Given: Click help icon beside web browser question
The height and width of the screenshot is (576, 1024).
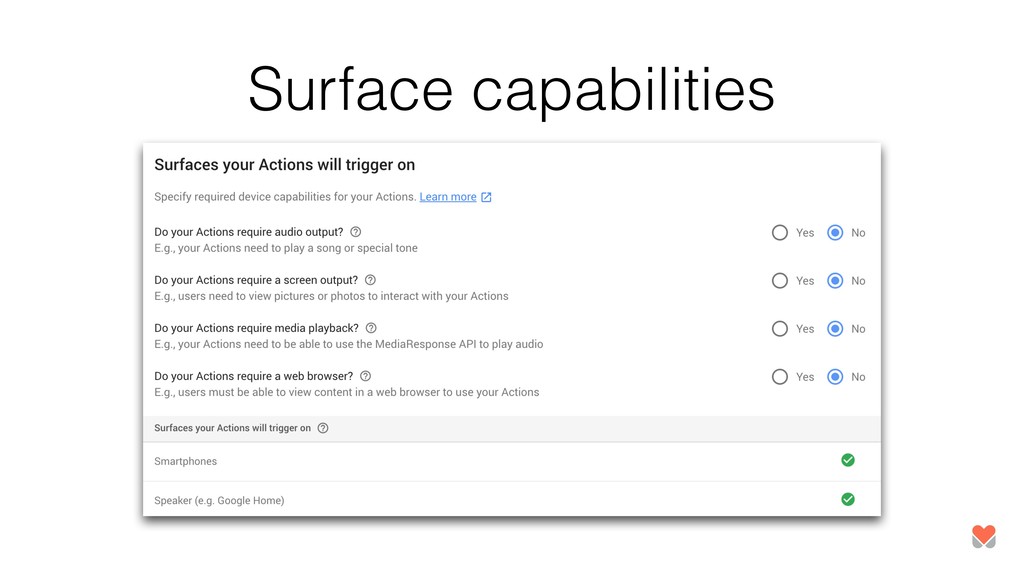Looking at the screenshot, I should tap(366, 376).
